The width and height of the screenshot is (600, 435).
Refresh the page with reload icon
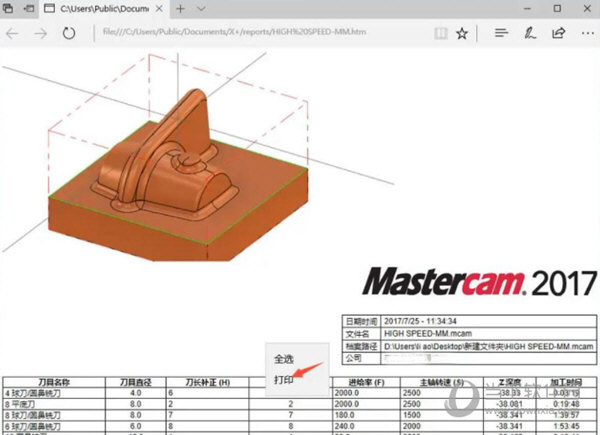click(69, 33)
